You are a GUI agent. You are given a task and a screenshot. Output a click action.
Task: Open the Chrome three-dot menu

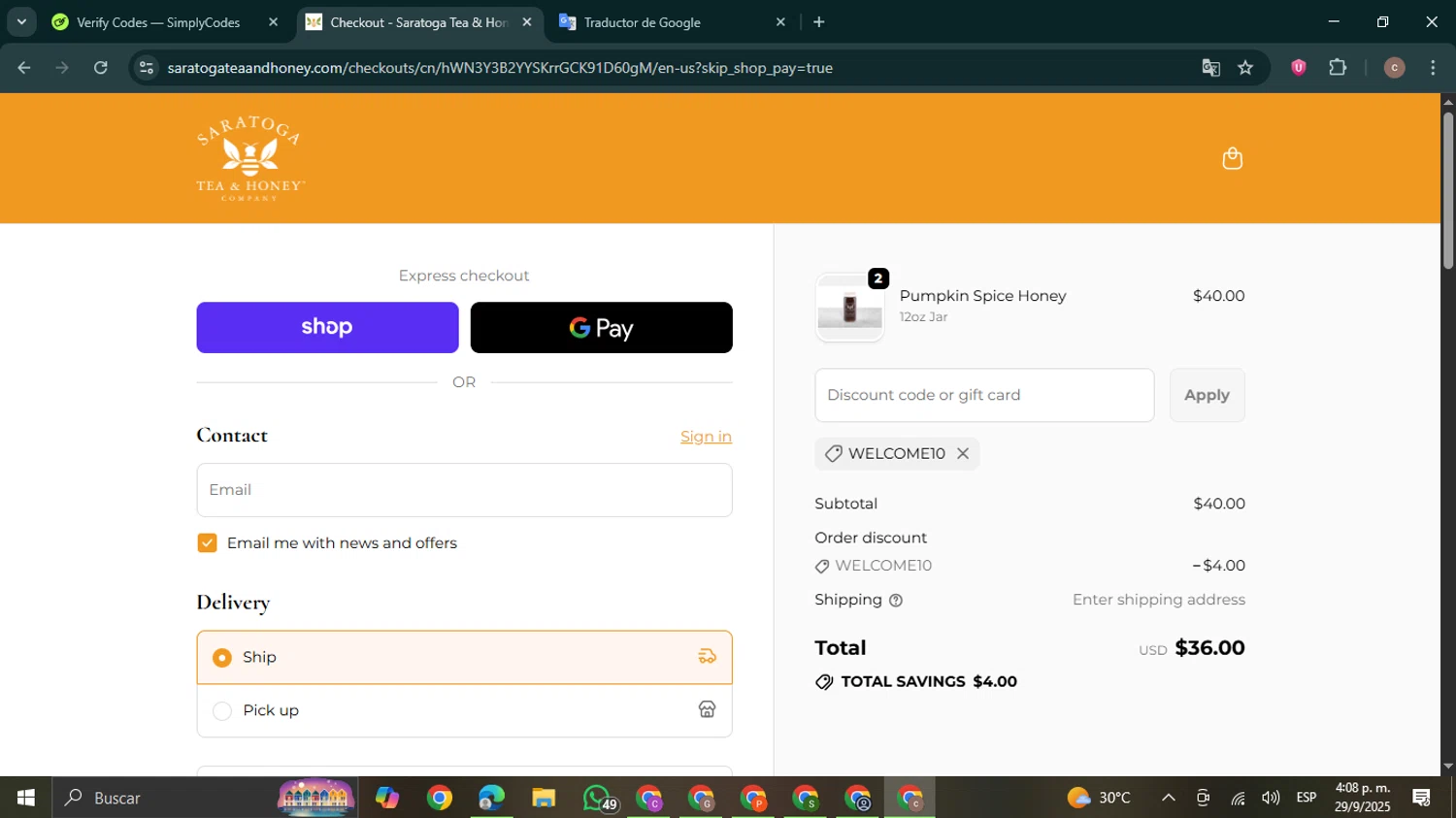1433,68
